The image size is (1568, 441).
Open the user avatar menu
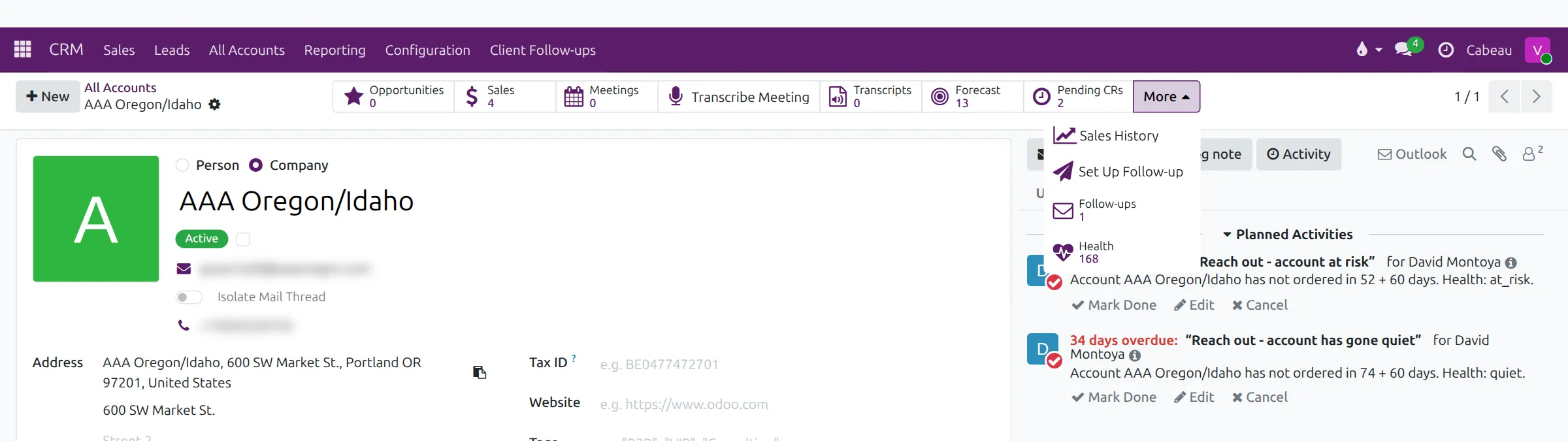click(1537, 50)
